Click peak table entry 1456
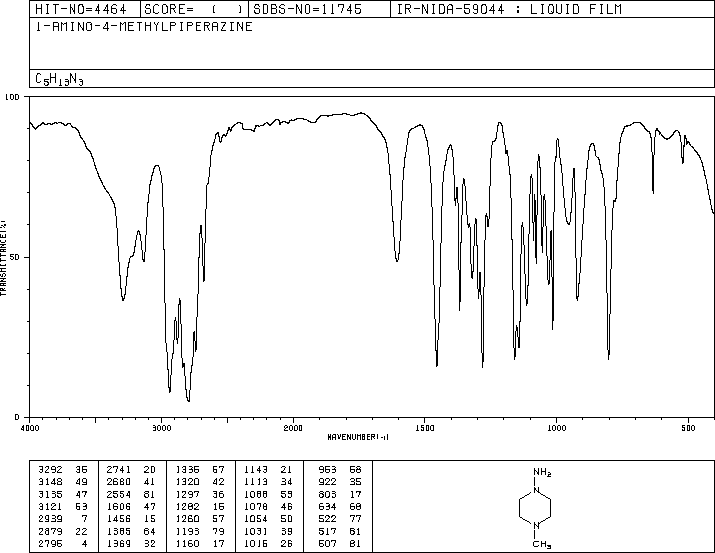 pyautogui.click(x=119, y=519)
